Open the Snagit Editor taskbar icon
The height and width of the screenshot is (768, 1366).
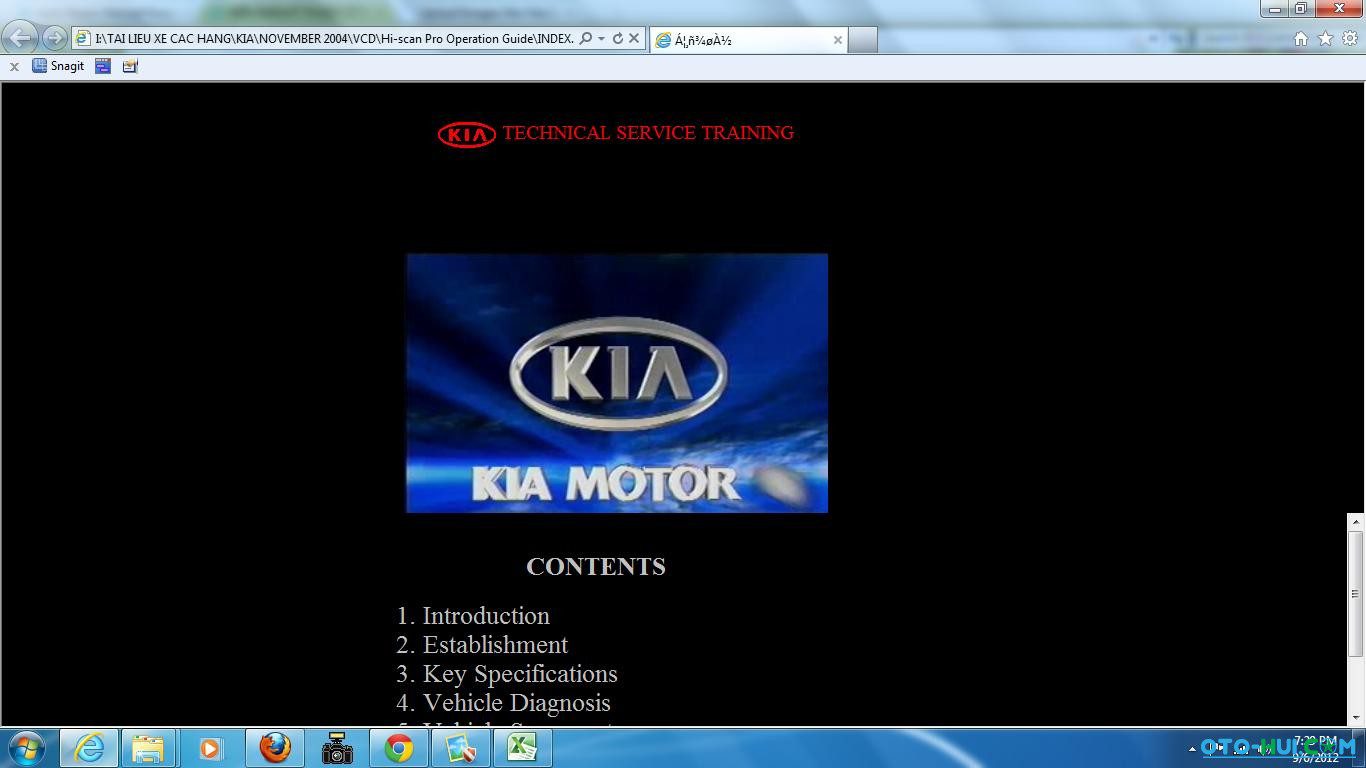pos(461,748)
